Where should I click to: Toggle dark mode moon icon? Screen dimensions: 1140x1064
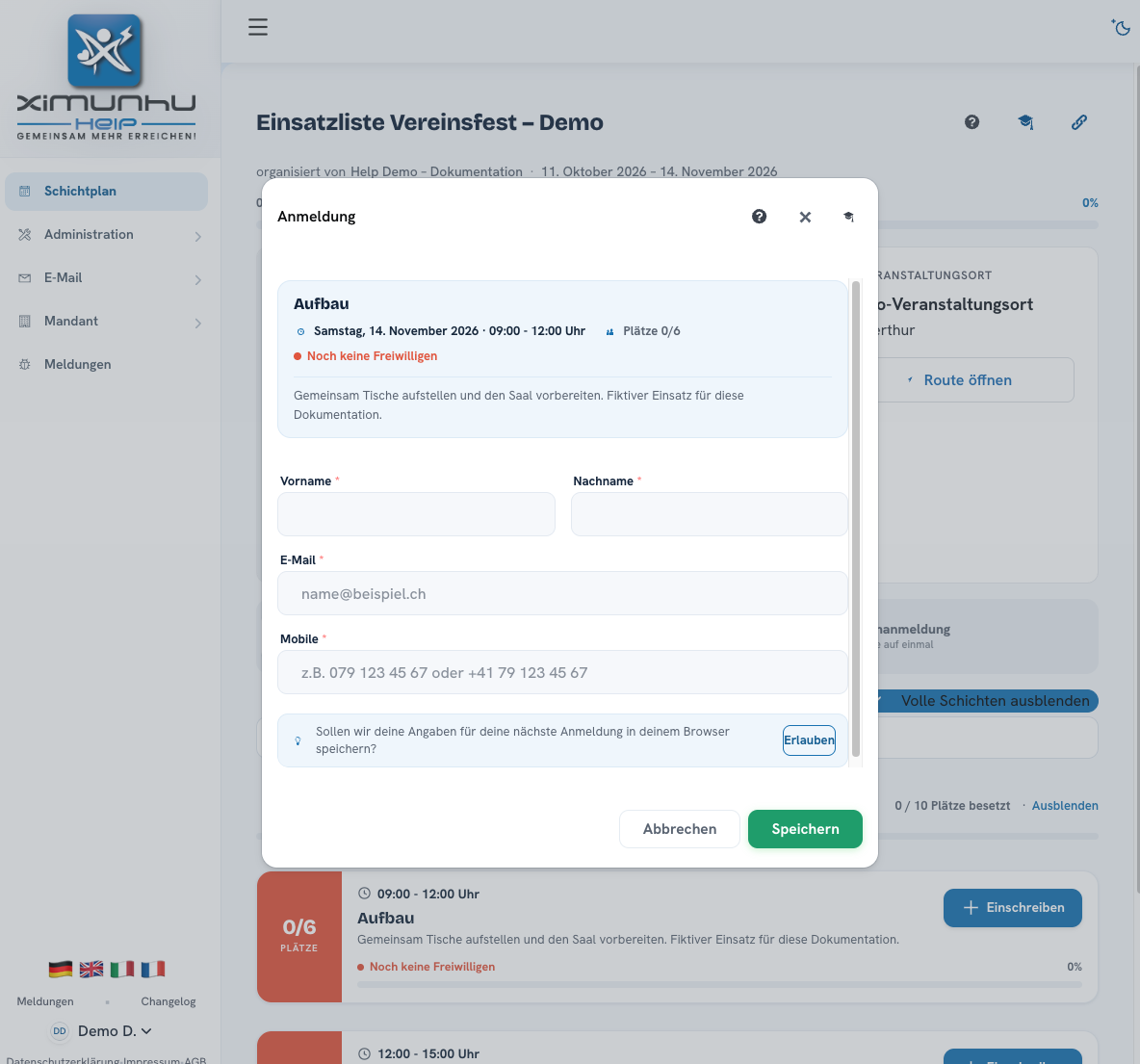point(1121,28)
